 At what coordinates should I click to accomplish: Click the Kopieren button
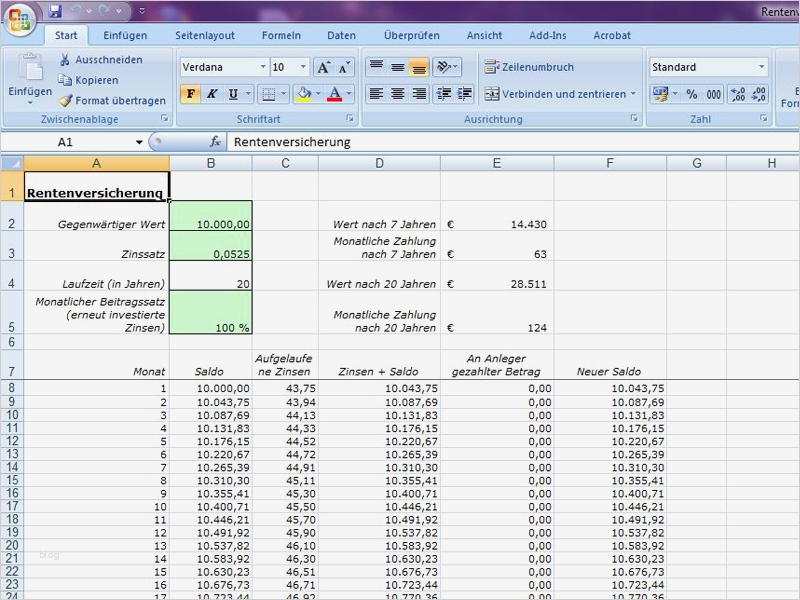[x=88, y=80]
